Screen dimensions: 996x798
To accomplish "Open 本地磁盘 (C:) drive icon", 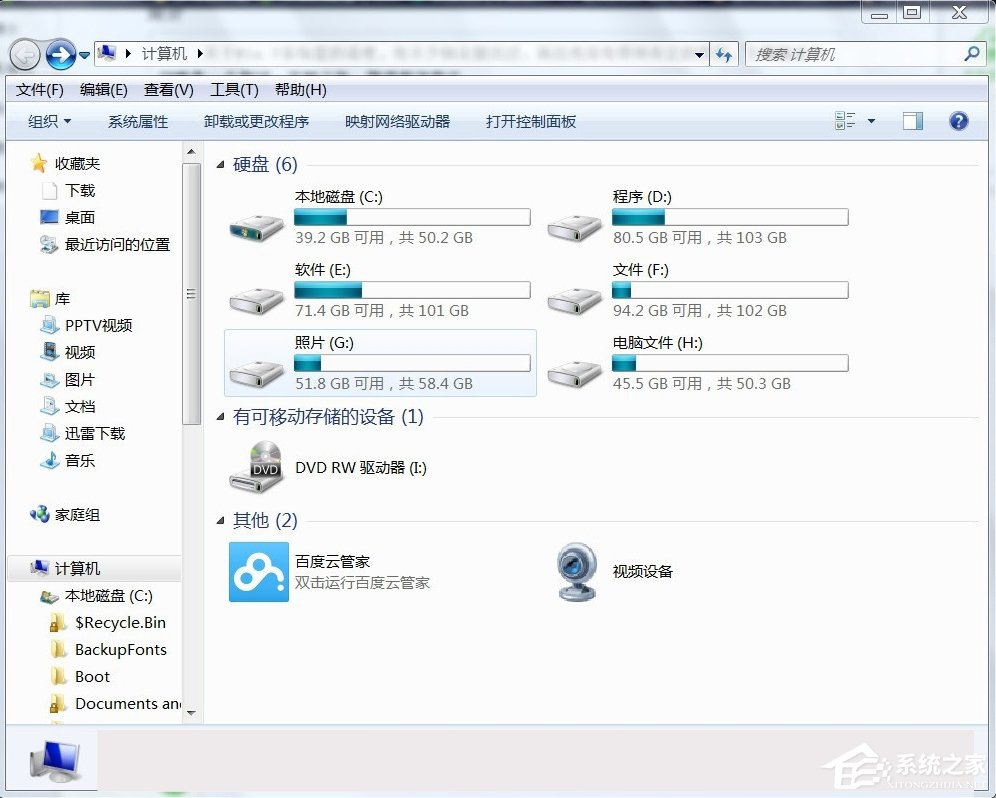I will (x=257, y=227).
